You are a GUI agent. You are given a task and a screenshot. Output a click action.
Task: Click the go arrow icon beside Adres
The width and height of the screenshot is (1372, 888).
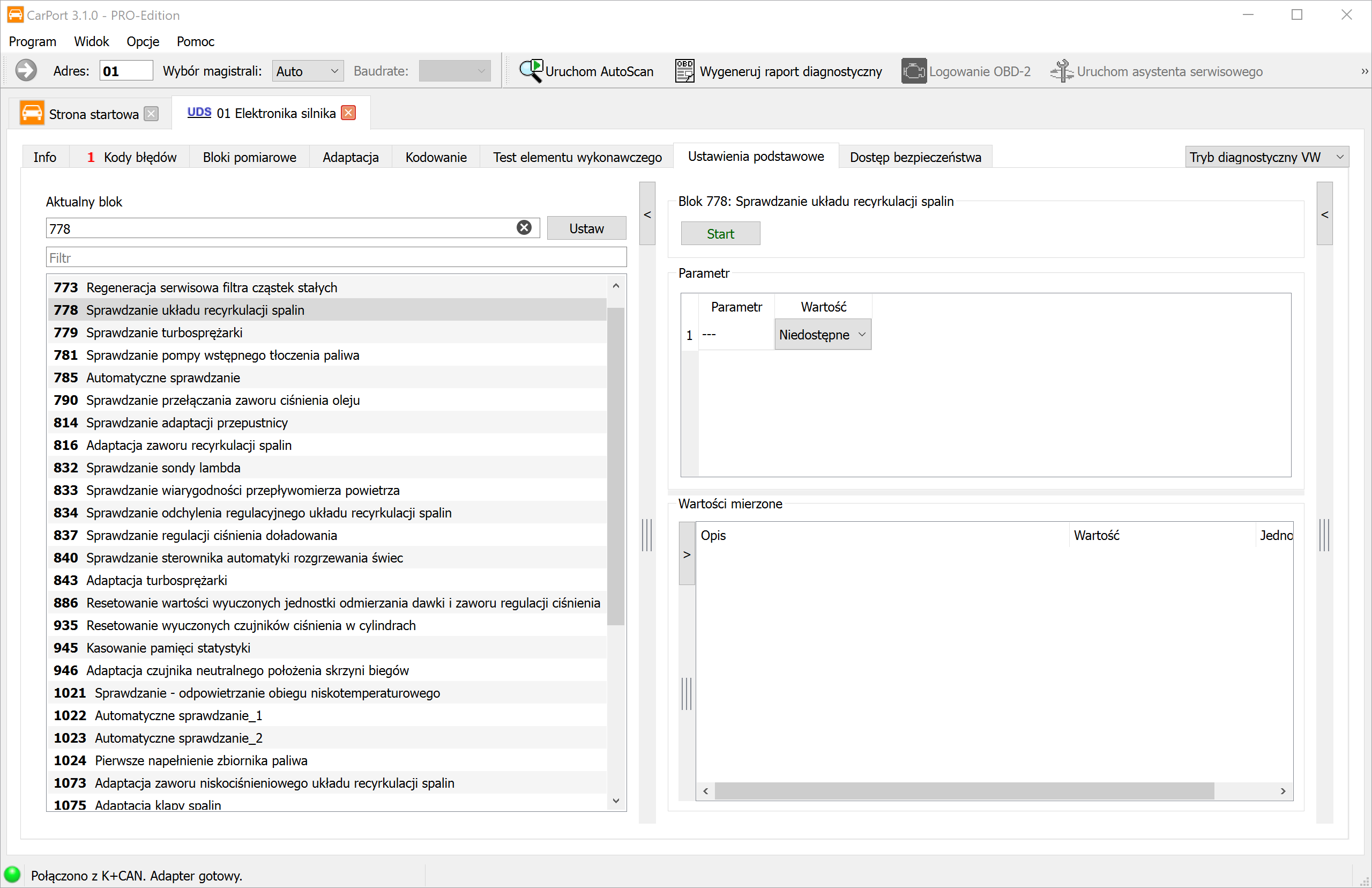pos(26,71)
